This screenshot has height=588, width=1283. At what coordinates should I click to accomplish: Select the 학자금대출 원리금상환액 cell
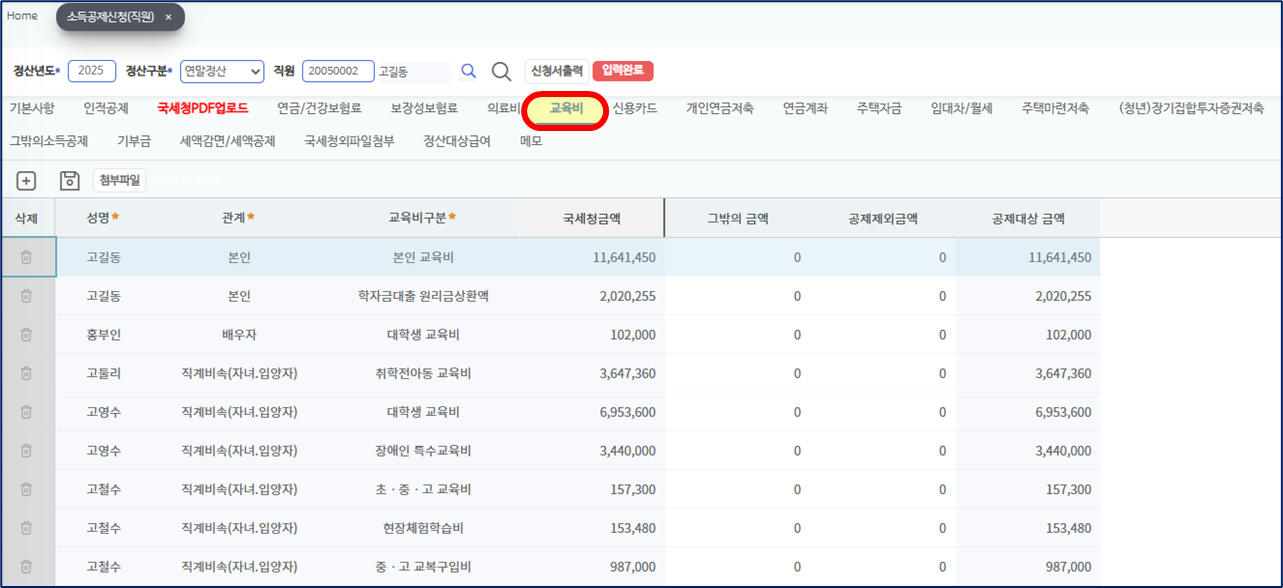tap(423, 296)
